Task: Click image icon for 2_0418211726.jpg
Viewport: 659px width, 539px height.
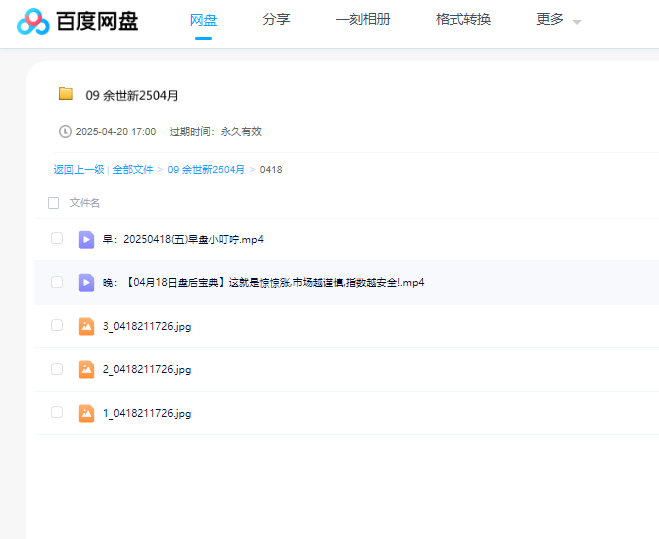Action: click(x=87, y=369)
